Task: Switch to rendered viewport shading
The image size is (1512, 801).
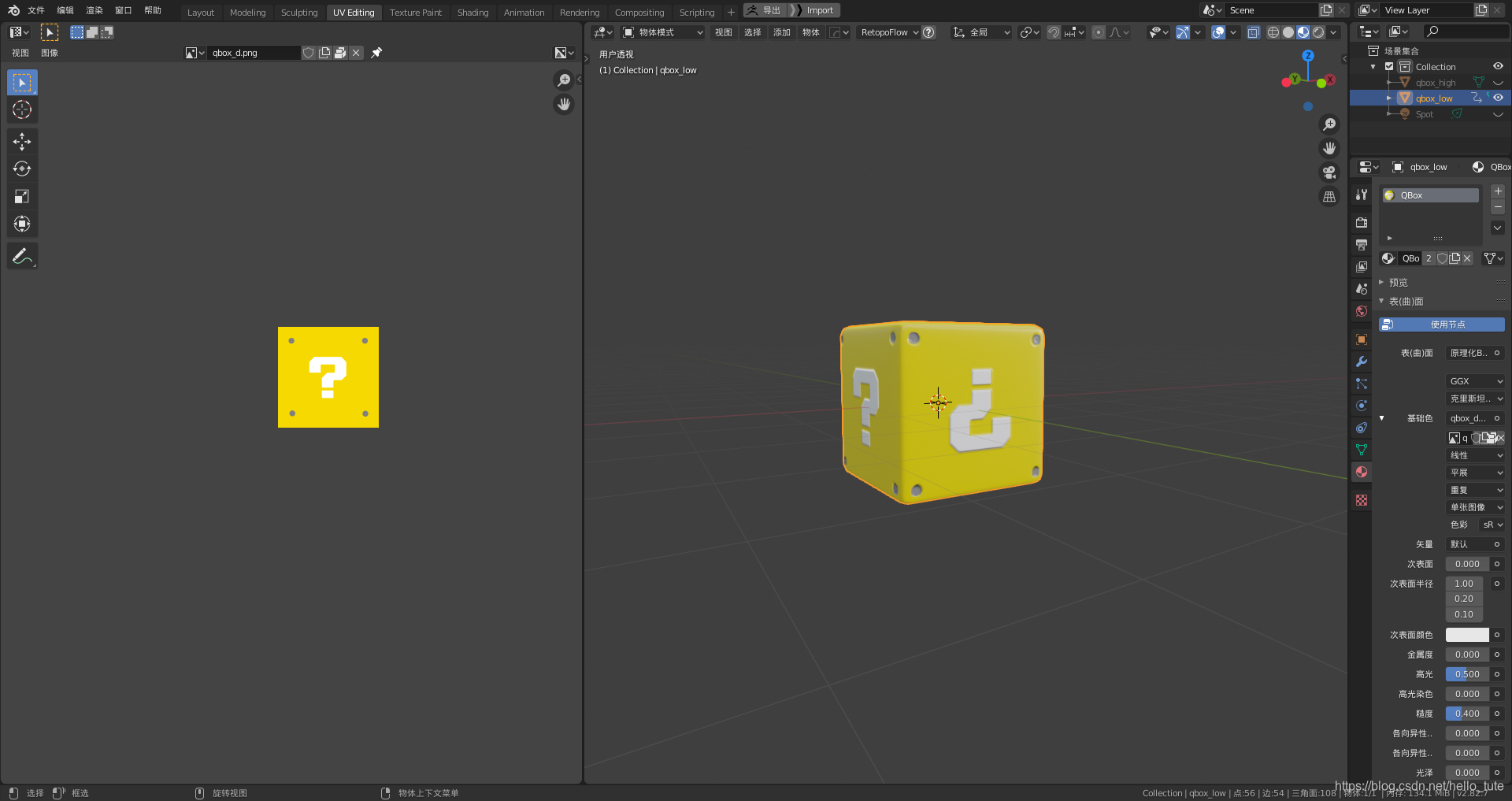Action: coord(1318,32)
